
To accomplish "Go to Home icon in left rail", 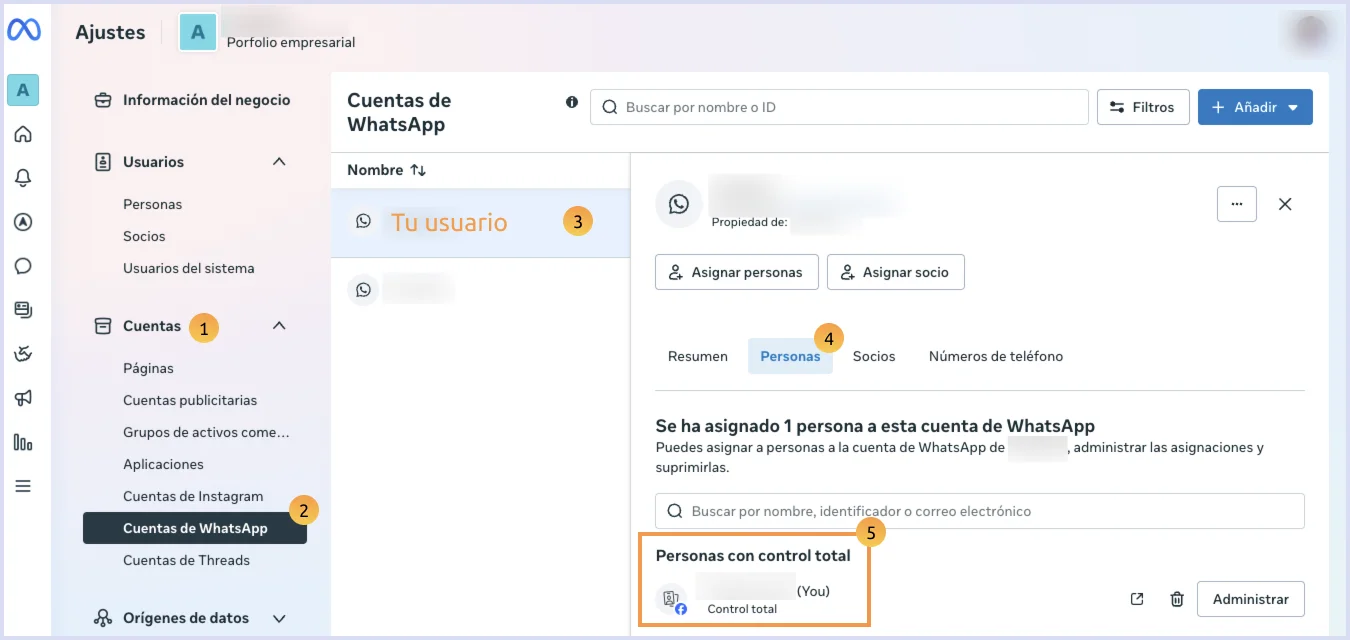I will (x=23, y=134).
